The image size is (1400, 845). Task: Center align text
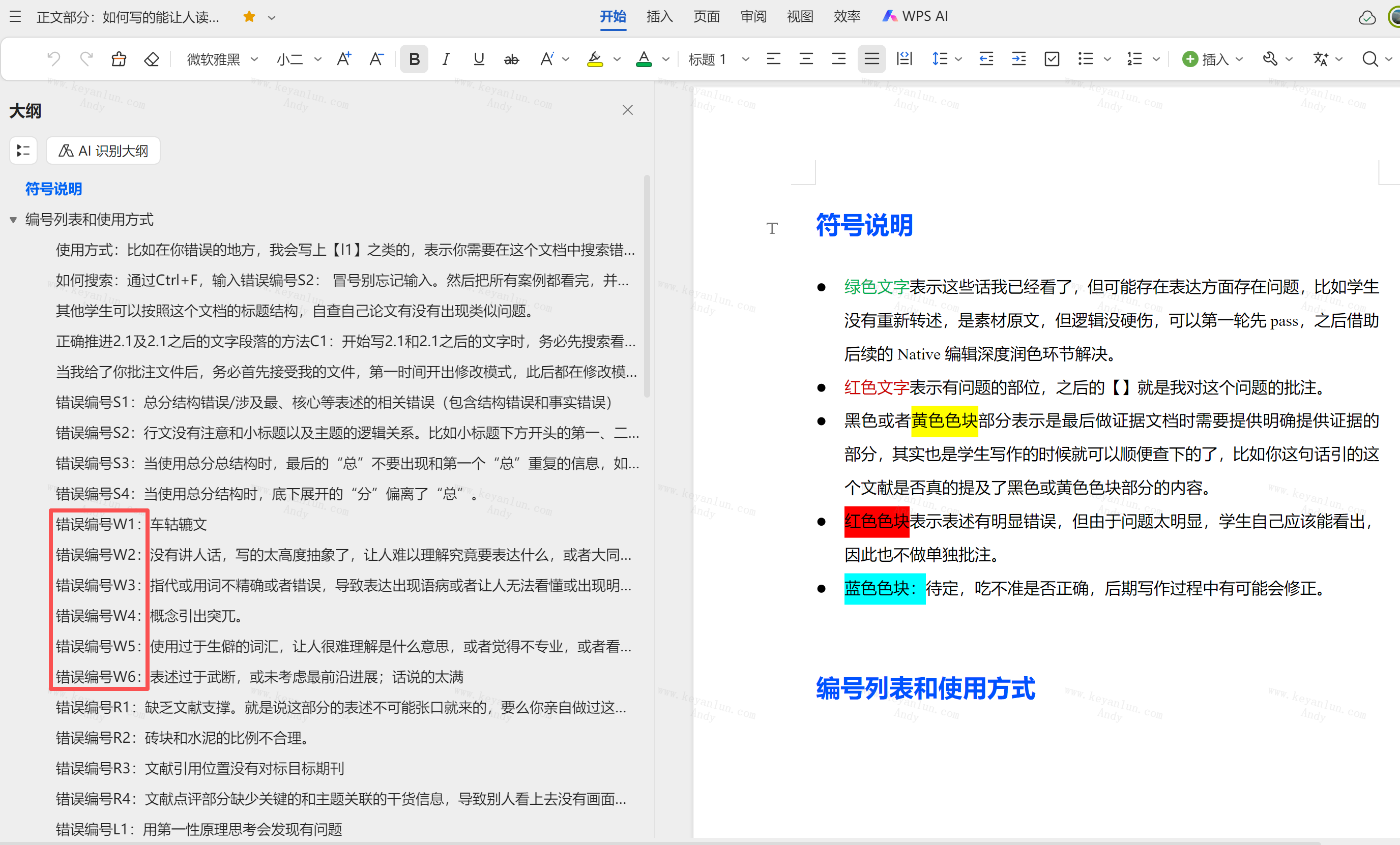(x=806, y=59)
